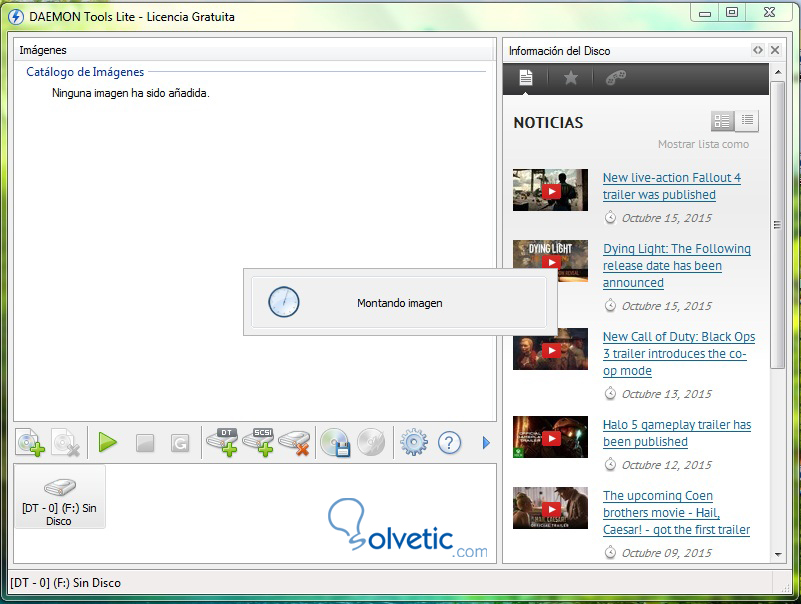Viewport: 801px width, 604px height.
Task: Open the New Call of Duty: Black Ops 3 link
Action: pos(679,354)
